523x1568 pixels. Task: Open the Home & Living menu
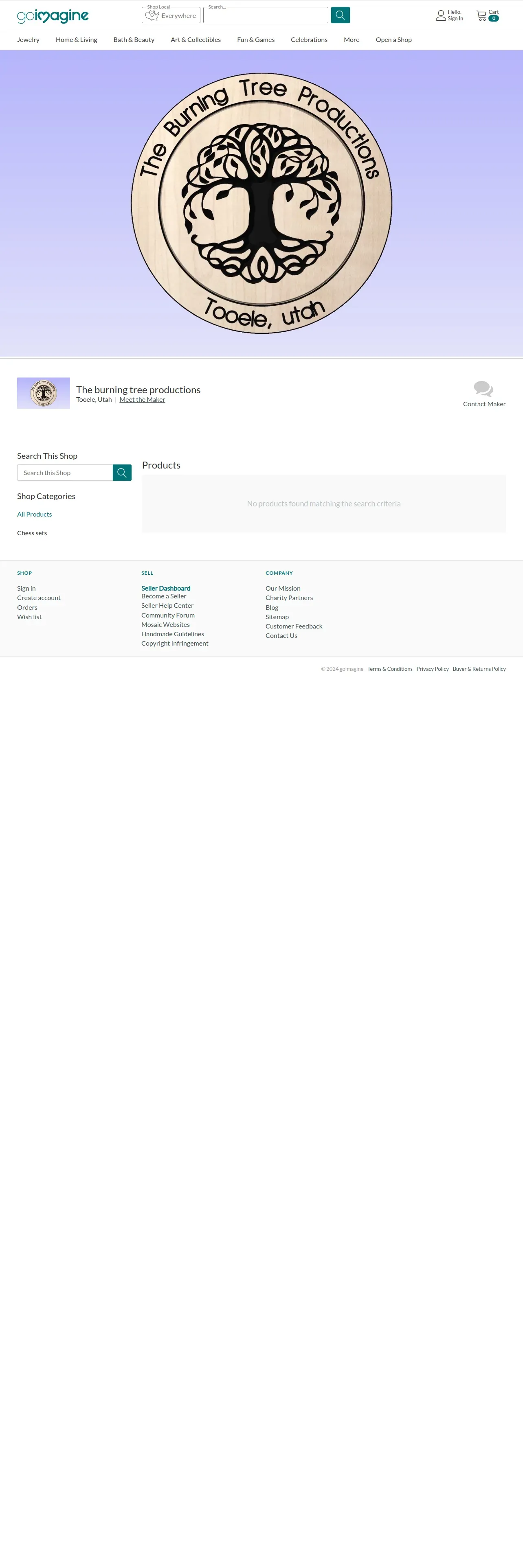[76, 39]
